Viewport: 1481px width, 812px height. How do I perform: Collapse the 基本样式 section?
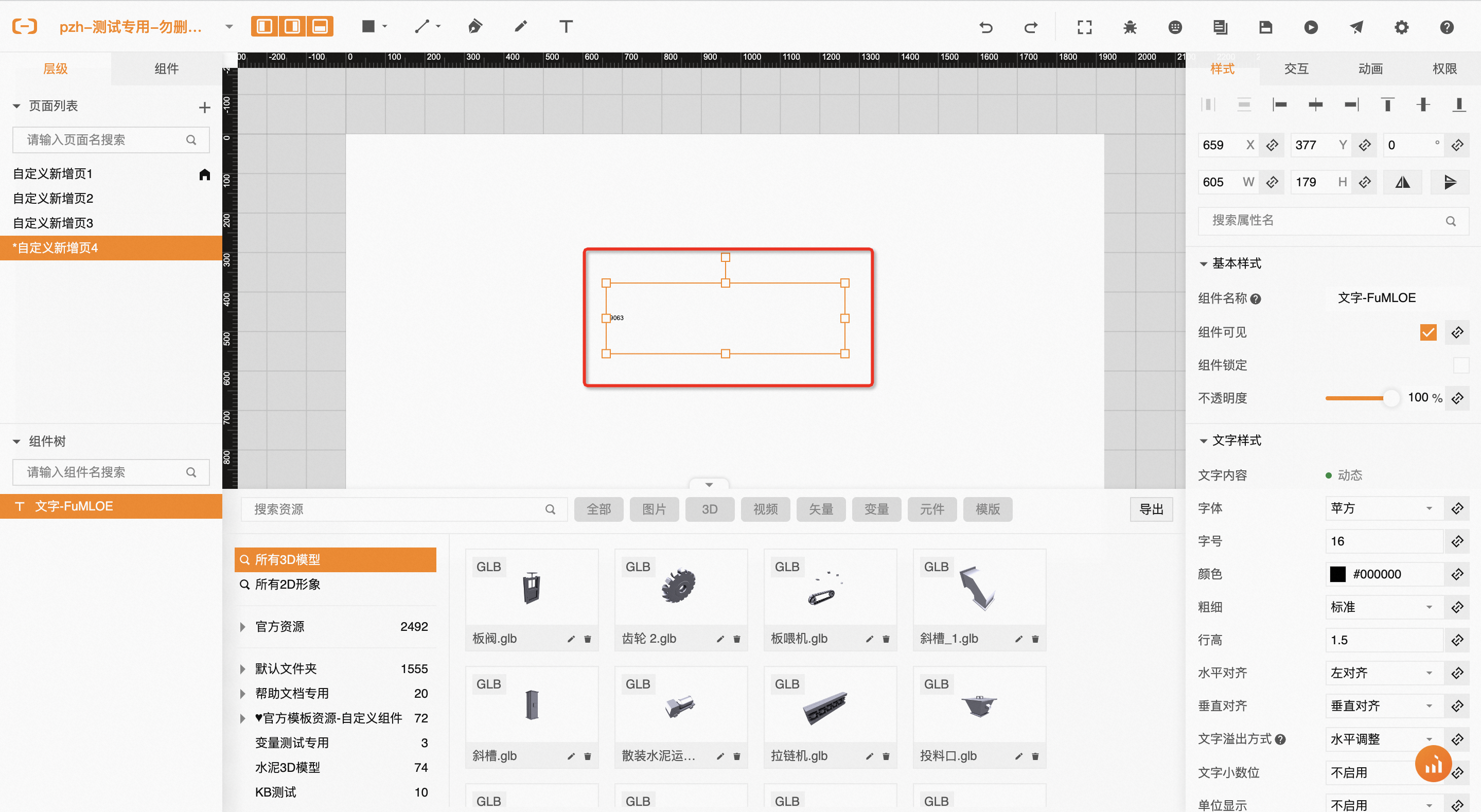tap(1203, 264)
